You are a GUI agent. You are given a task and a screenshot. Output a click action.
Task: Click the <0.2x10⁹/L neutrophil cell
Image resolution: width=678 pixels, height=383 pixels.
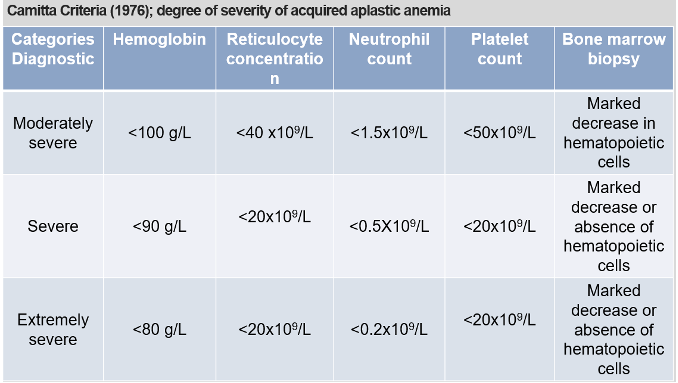click(389, 329)
